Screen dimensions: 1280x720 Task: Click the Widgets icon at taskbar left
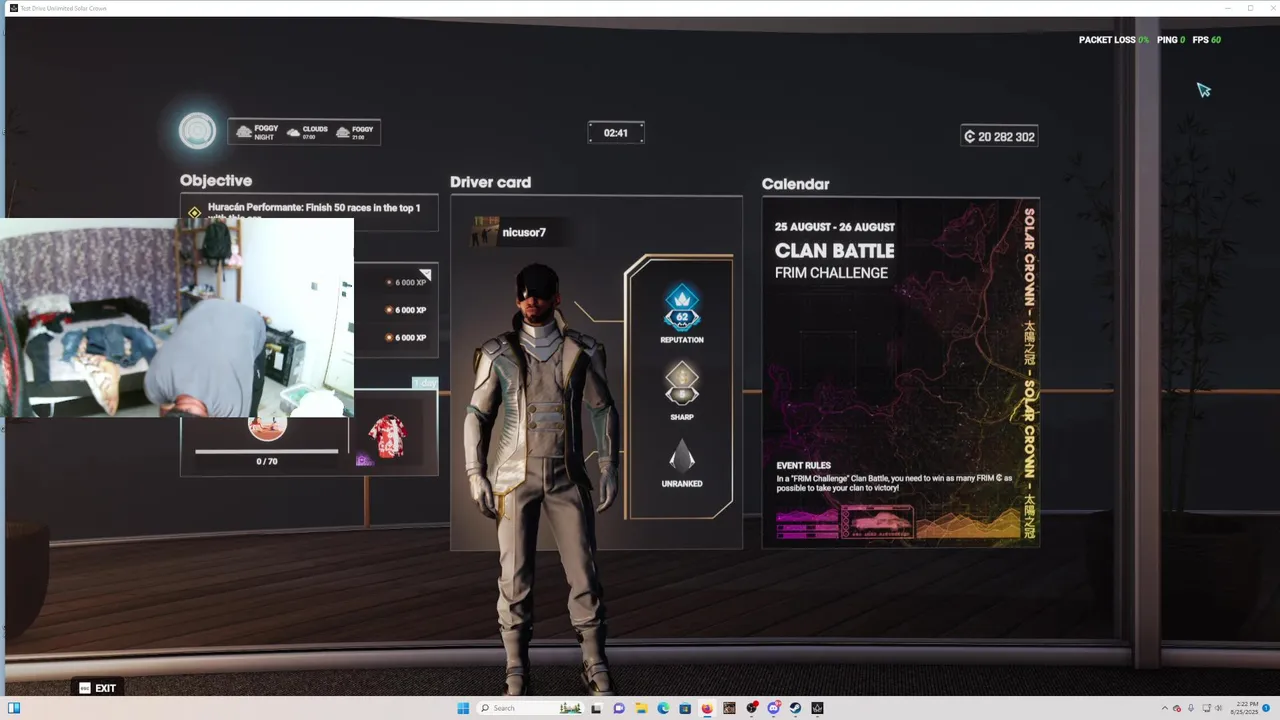(x=14, y=708)
